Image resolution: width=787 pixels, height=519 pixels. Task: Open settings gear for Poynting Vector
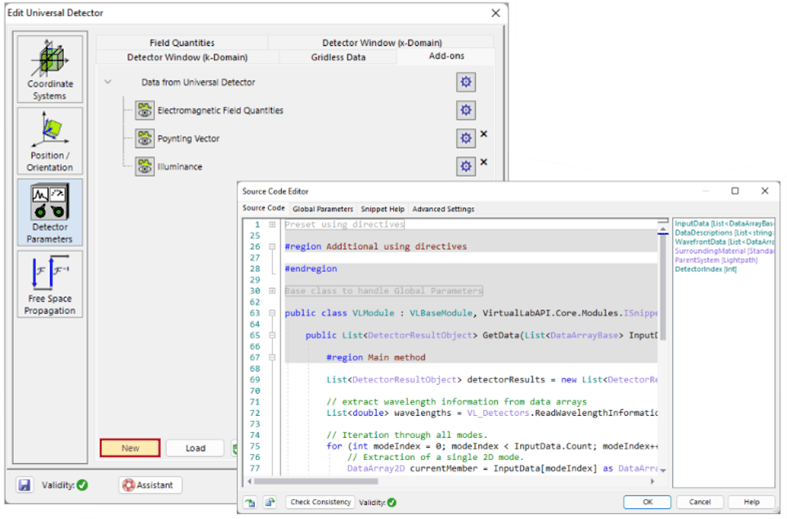(x=465, y=138)
